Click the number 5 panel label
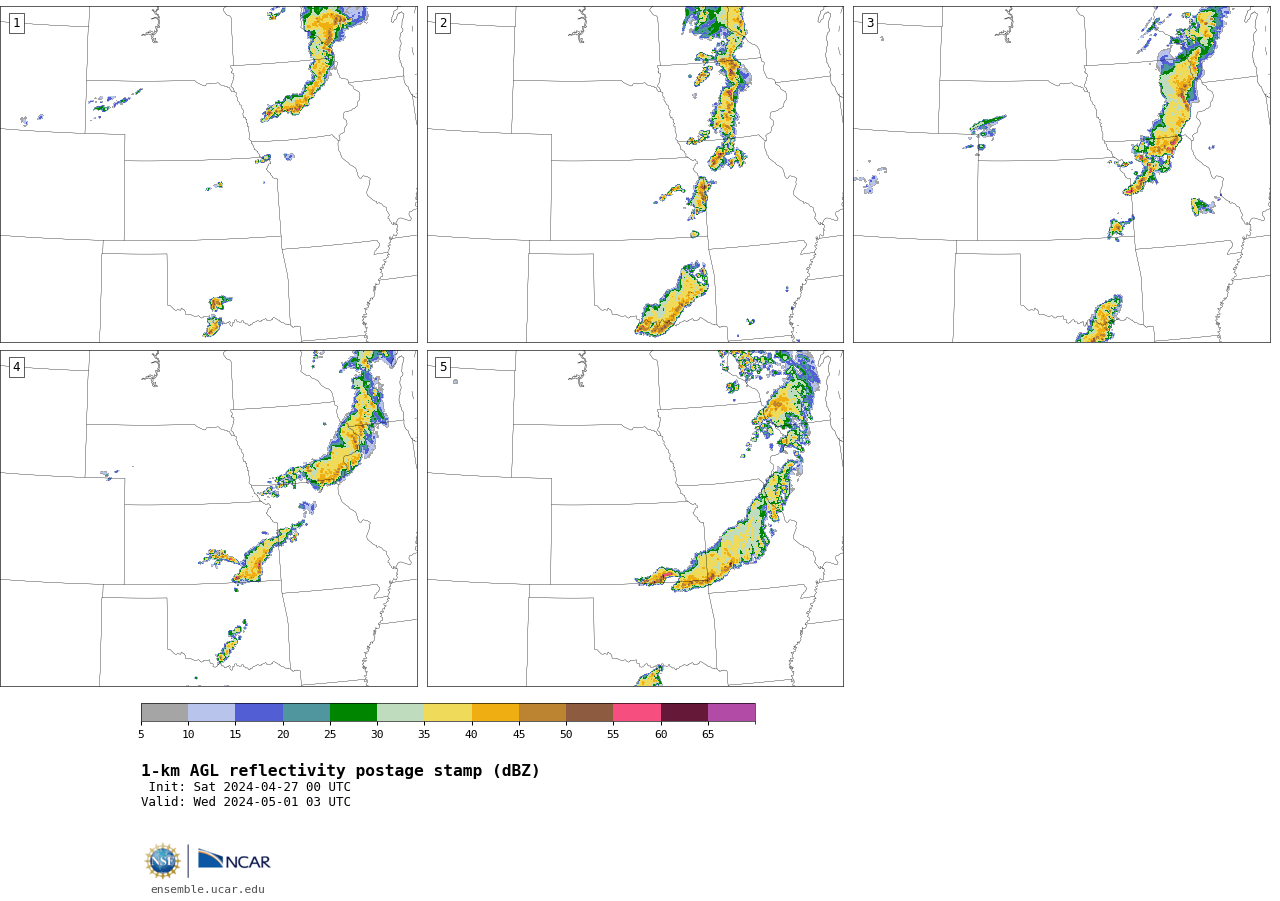The image size is (1280, 901). pyautogui.click(x=443, y=367)
